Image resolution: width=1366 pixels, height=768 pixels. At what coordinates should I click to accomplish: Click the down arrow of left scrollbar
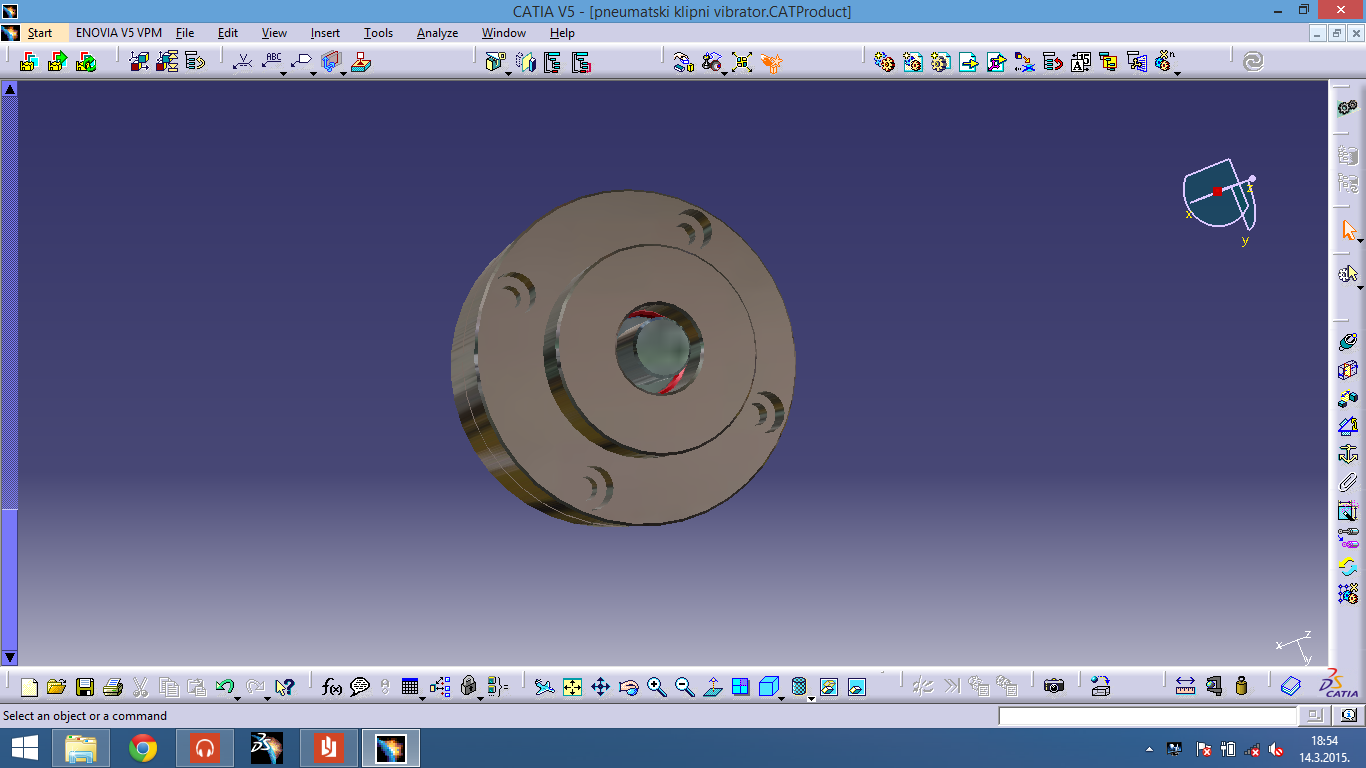click(x=10, y=657)
